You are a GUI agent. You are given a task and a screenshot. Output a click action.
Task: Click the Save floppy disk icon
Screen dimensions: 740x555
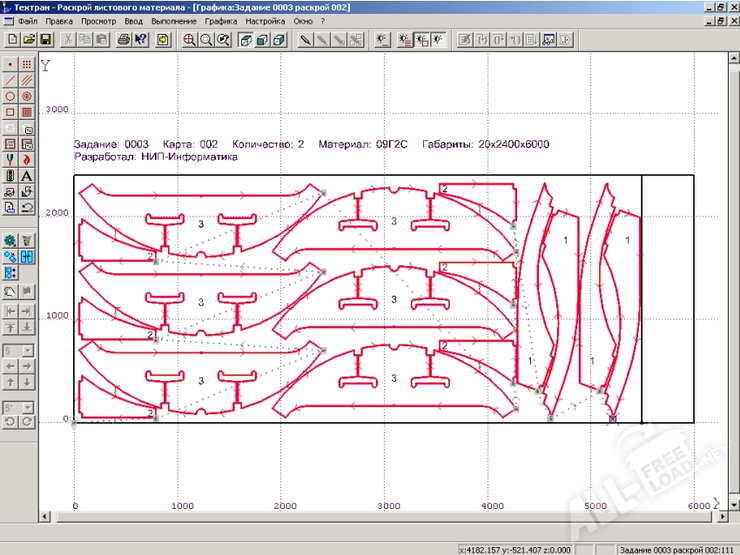click(x=45, y=40)
